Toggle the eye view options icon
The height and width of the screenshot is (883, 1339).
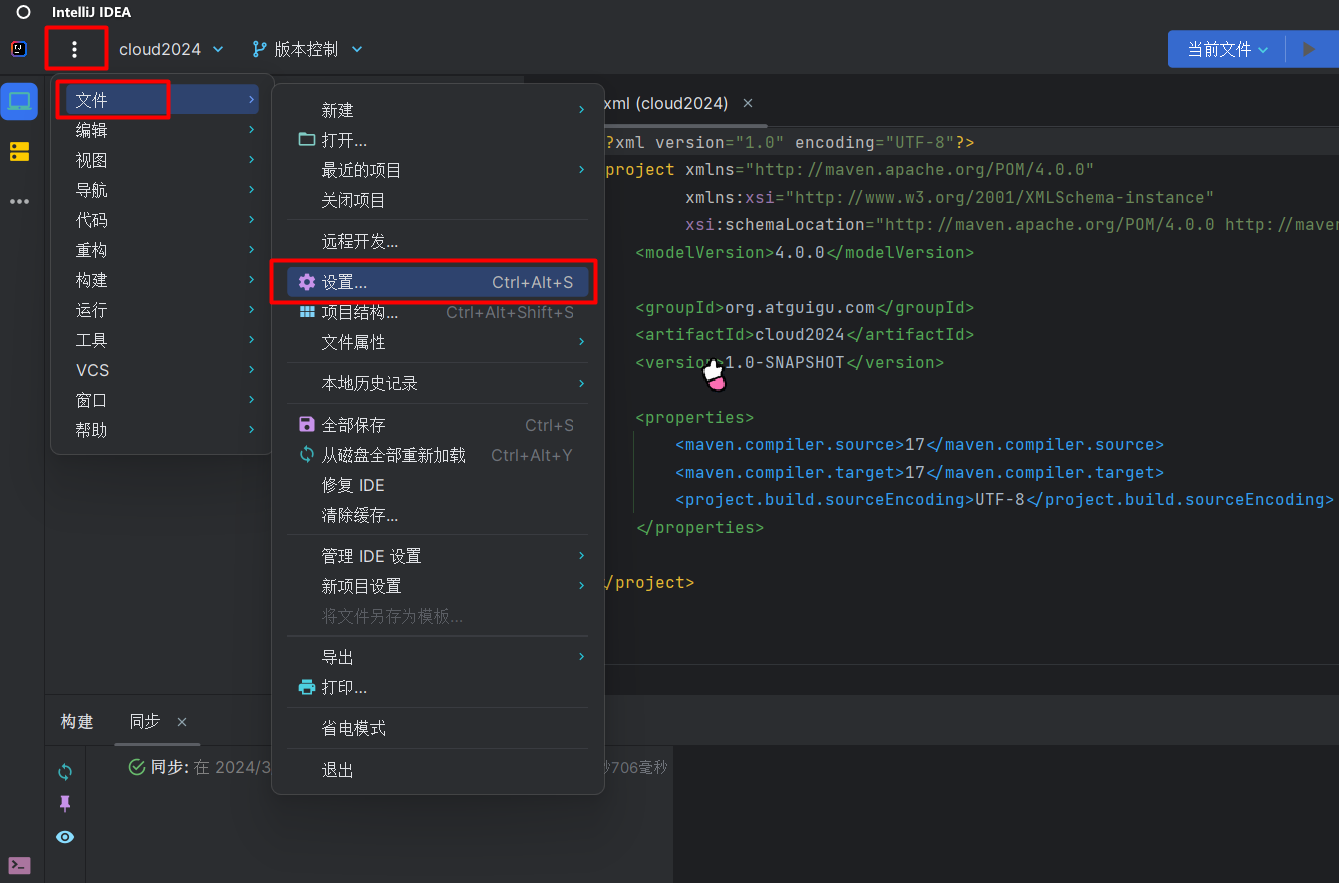click(x=65, y=837)
